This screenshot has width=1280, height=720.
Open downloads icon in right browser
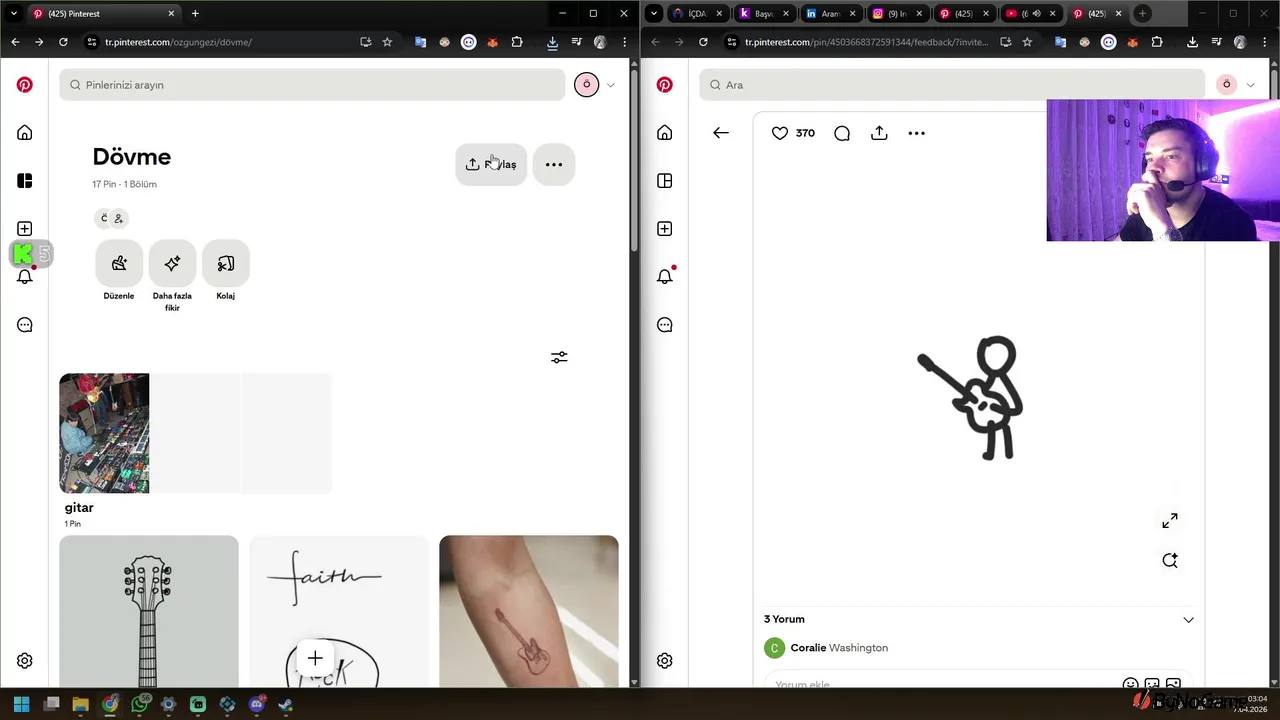pos(1192,42)
